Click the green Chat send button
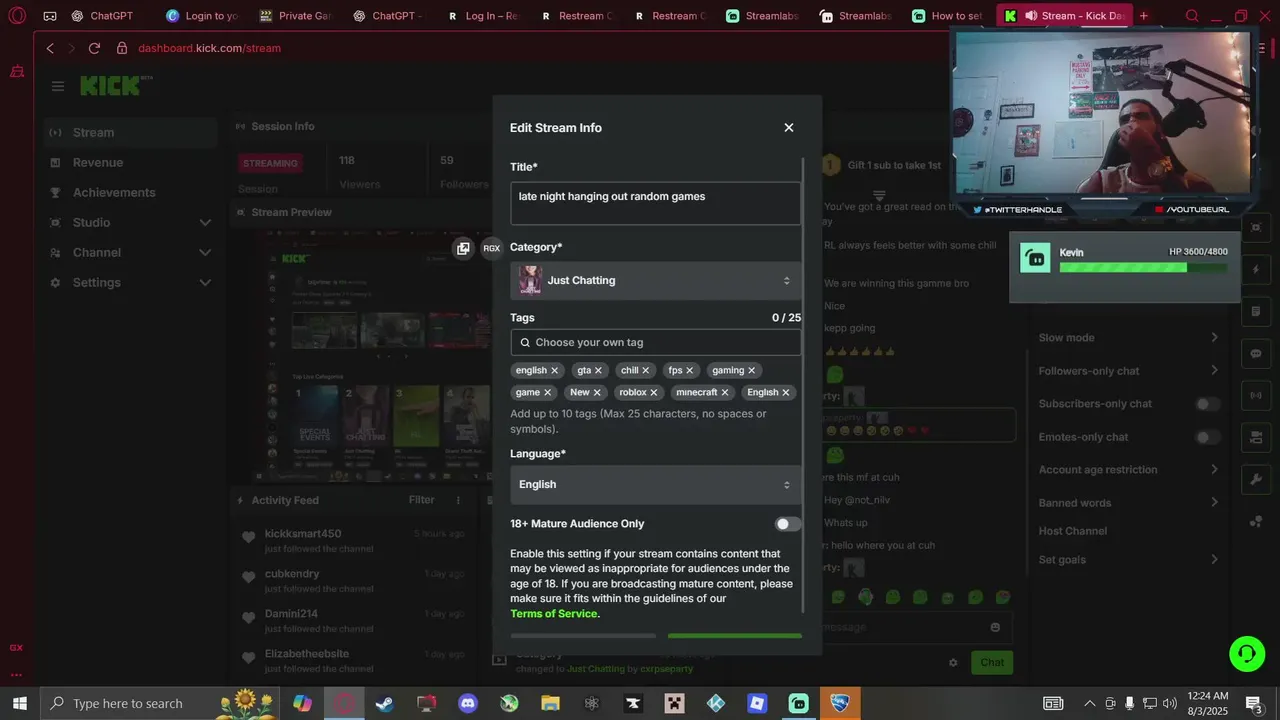Image resolution: width=1280 pixels, height=720 pixels. pyautogui.click(x=992, y=662)
